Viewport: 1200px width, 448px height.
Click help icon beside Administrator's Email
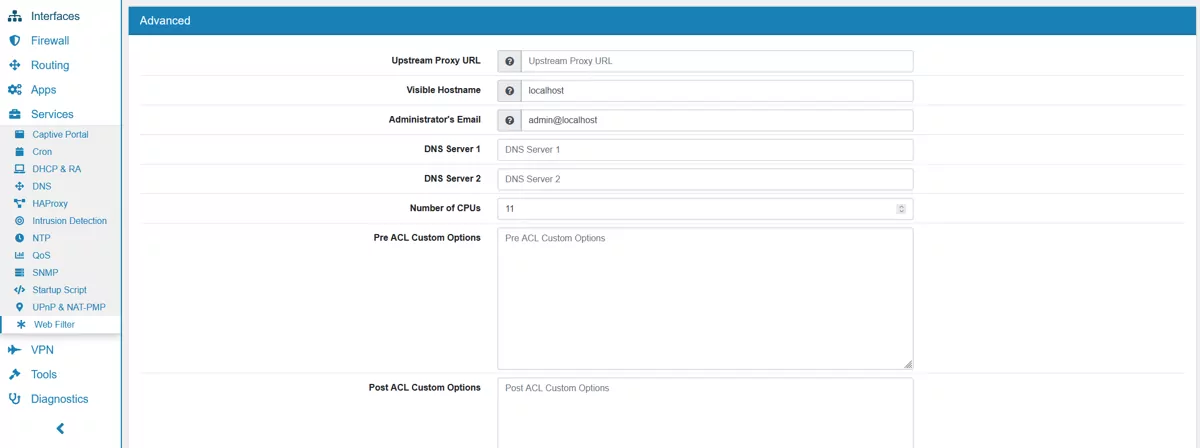tap(509, 120)
